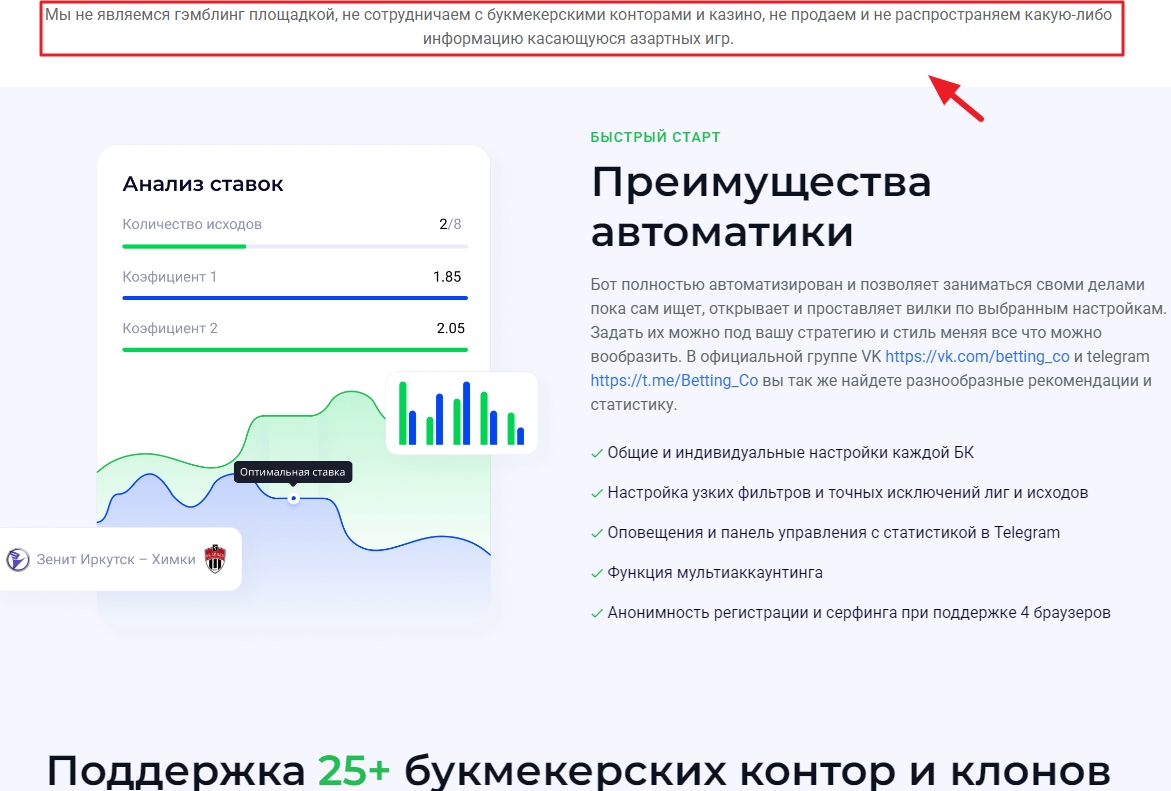
Task: Click the checkmark beside 'Общие и индивидуальные настройки'
Action: pos(597,453)
